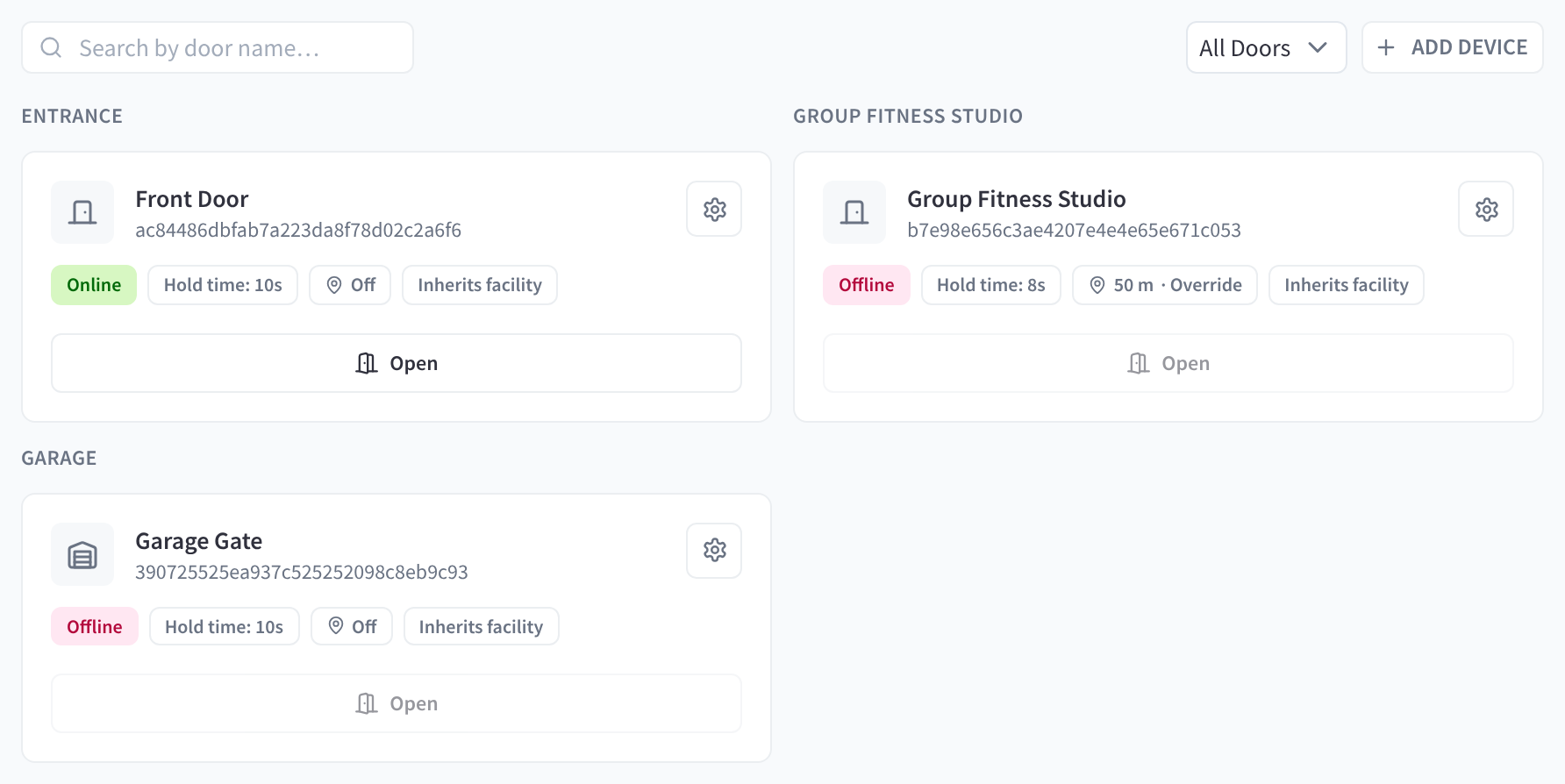This screenshot has height=784, width=1565.
Task: Click the Group Fitness Studio door icon
Action: pos(854,212)
